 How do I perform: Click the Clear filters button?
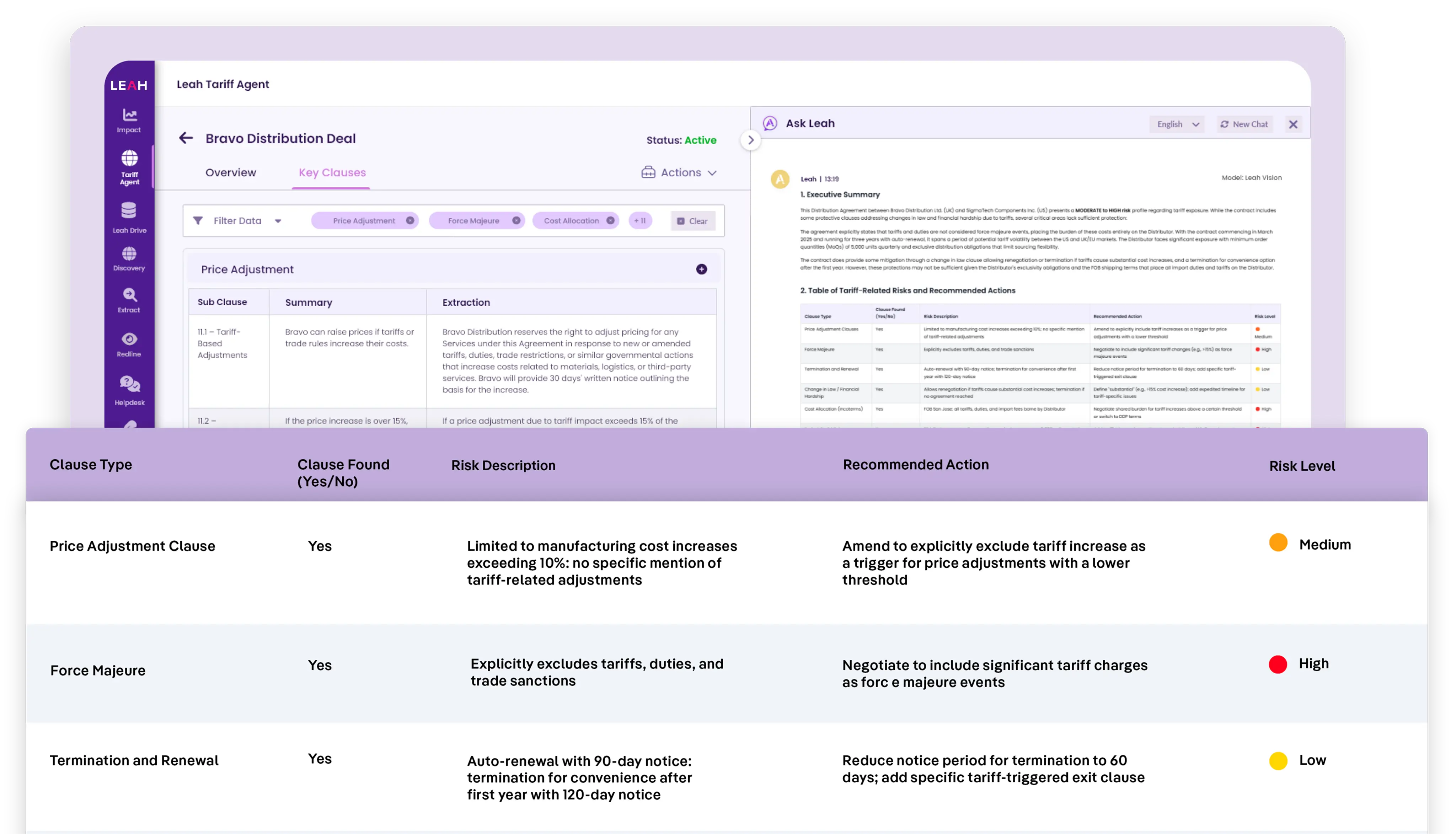coord(692,221)
